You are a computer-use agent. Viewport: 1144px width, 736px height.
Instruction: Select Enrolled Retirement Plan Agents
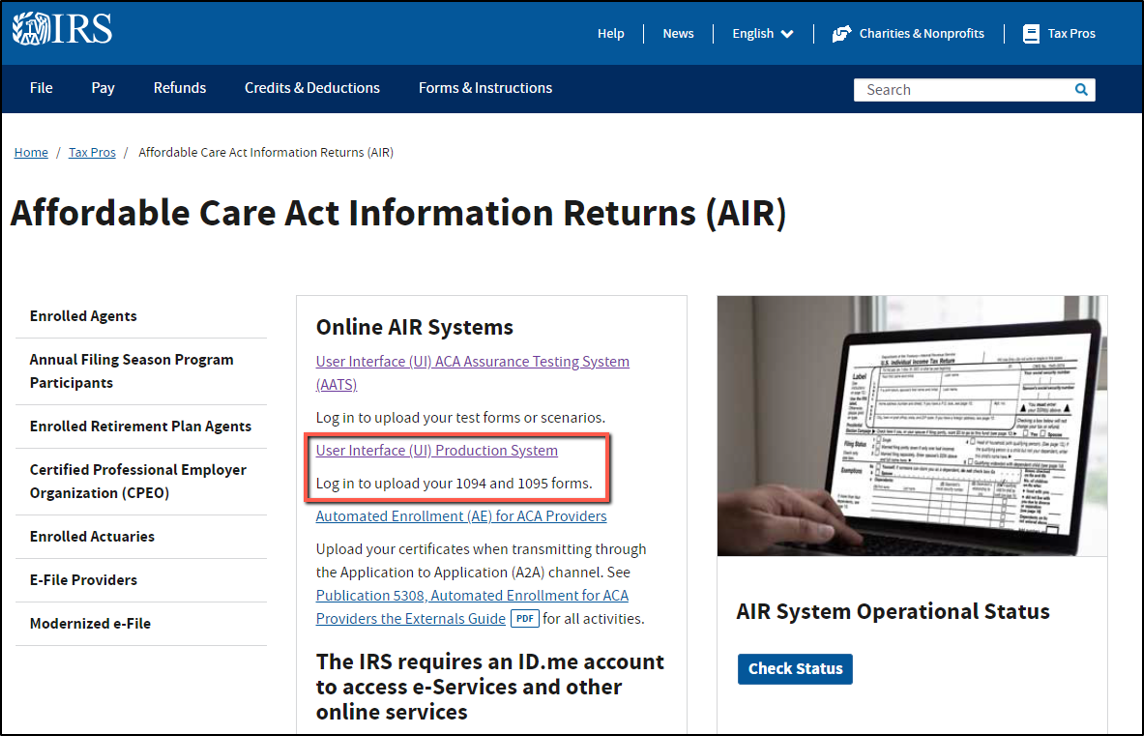pos(140,426)
